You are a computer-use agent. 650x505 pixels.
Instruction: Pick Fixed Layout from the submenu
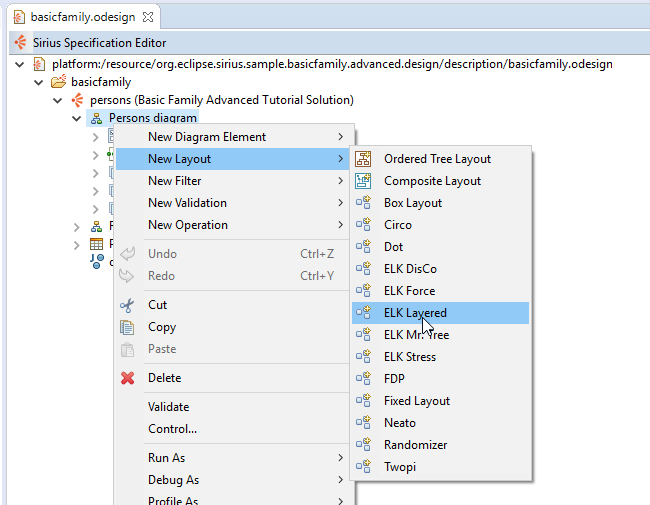[416, 401]
